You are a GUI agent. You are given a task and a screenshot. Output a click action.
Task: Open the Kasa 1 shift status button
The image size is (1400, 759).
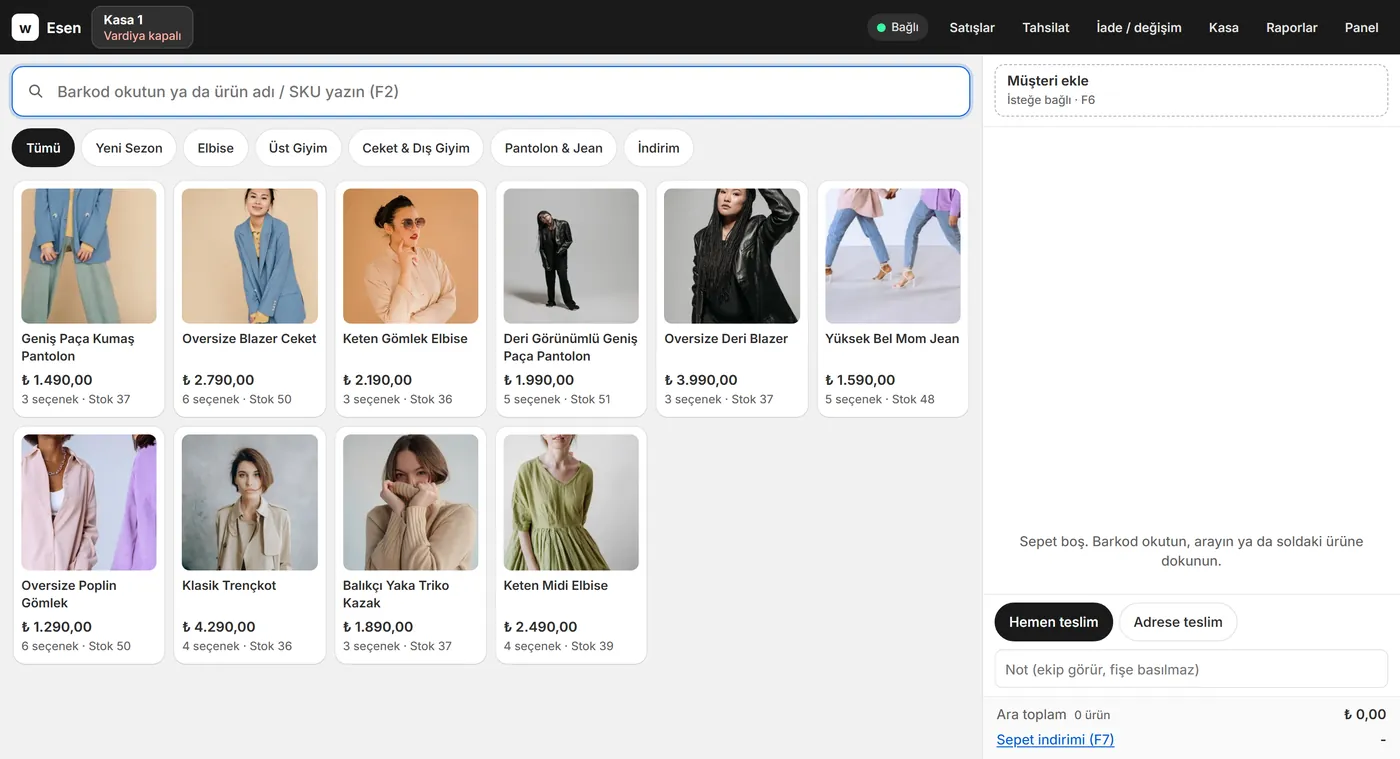coord(142,27)
